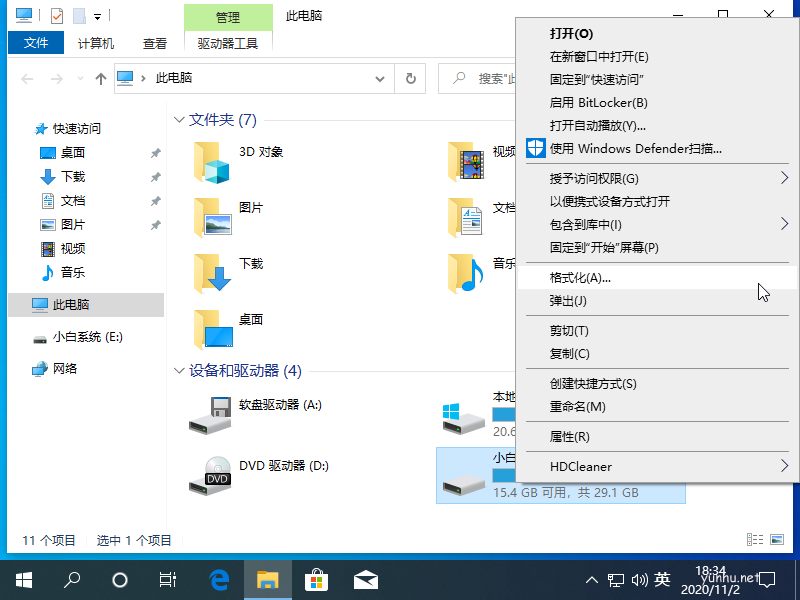800x600 pixels.
Task: Click the Windows Defender shield icon in context menu
Action: pyautogui.click(x=535, y=148)
